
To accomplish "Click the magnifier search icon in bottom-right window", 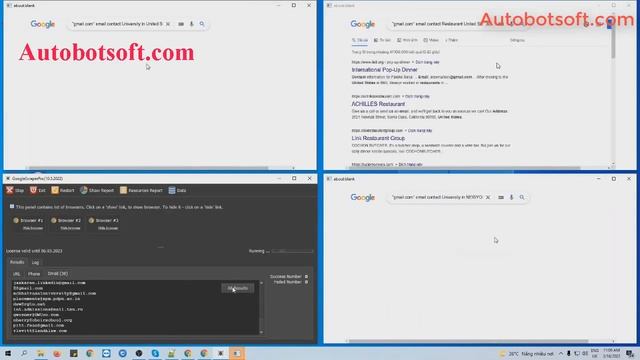I will [522, 197].
